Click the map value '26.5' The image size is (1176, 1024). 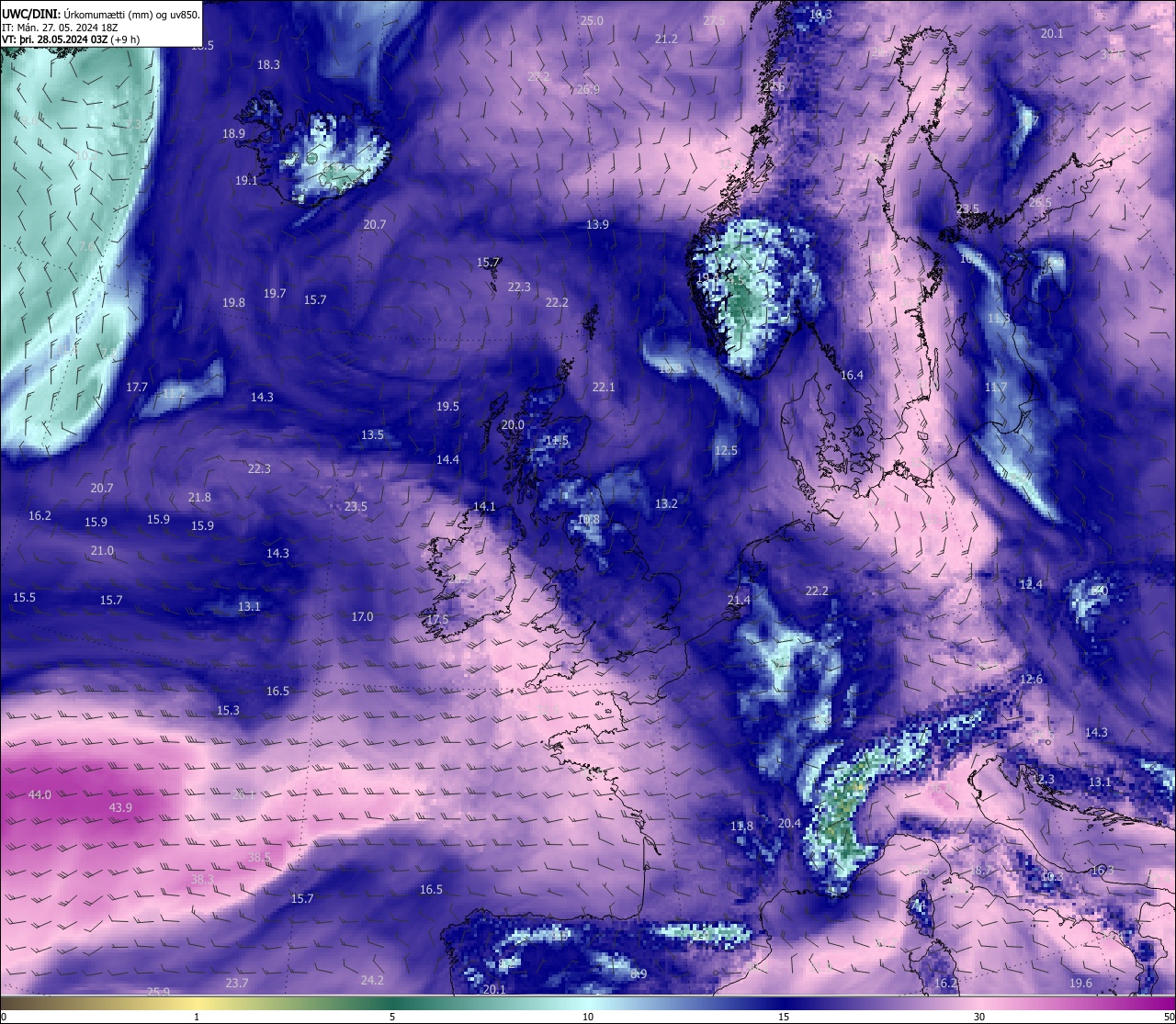(x=1040, y=202)
